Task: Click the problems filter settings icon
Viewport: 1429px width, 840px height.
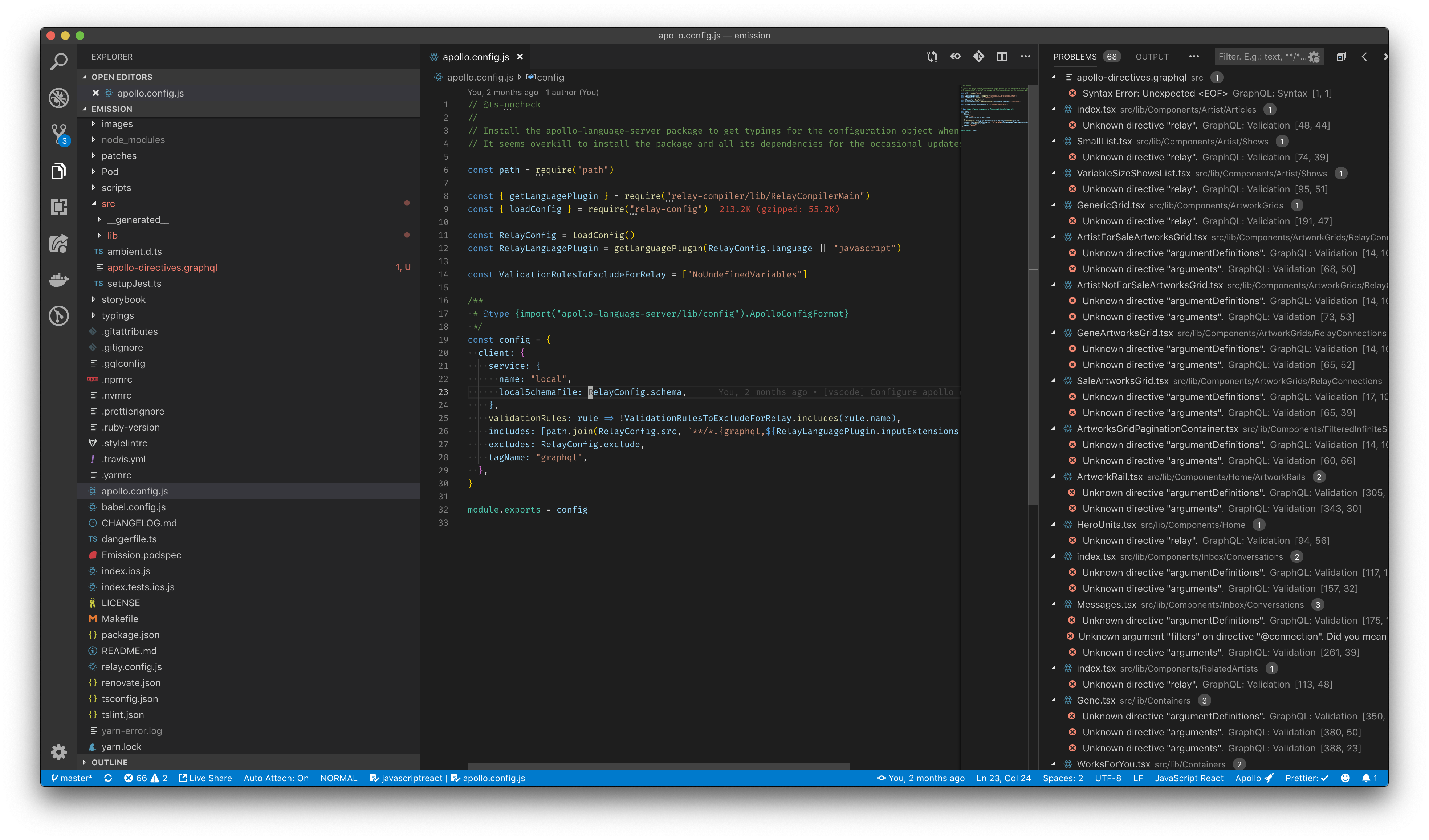Action: coord(1314,57)
